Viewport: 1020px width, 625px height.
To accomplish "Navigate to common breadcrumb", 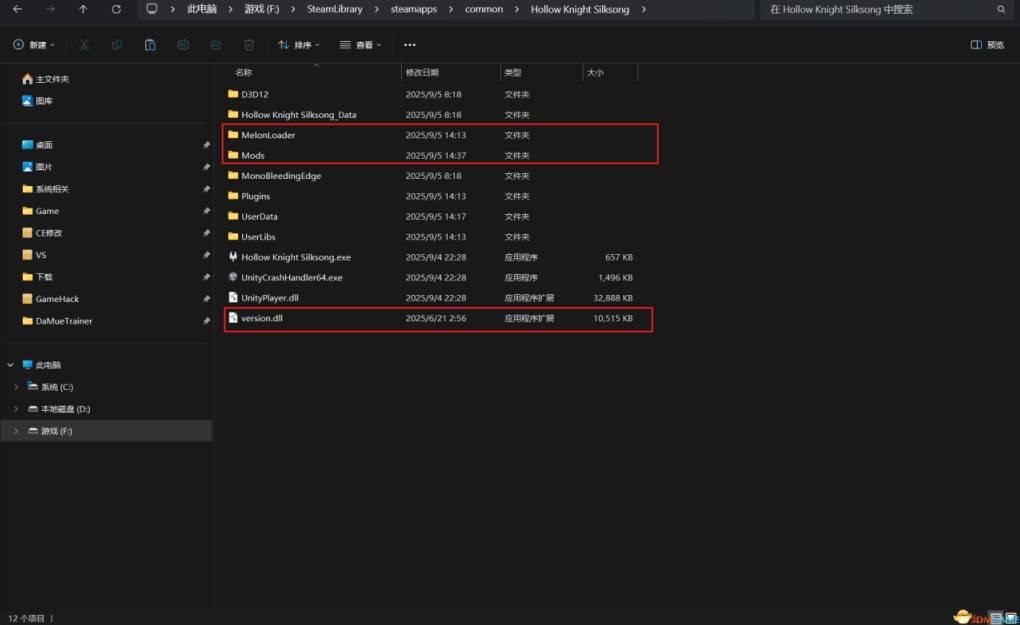I will tap(484, 9).
